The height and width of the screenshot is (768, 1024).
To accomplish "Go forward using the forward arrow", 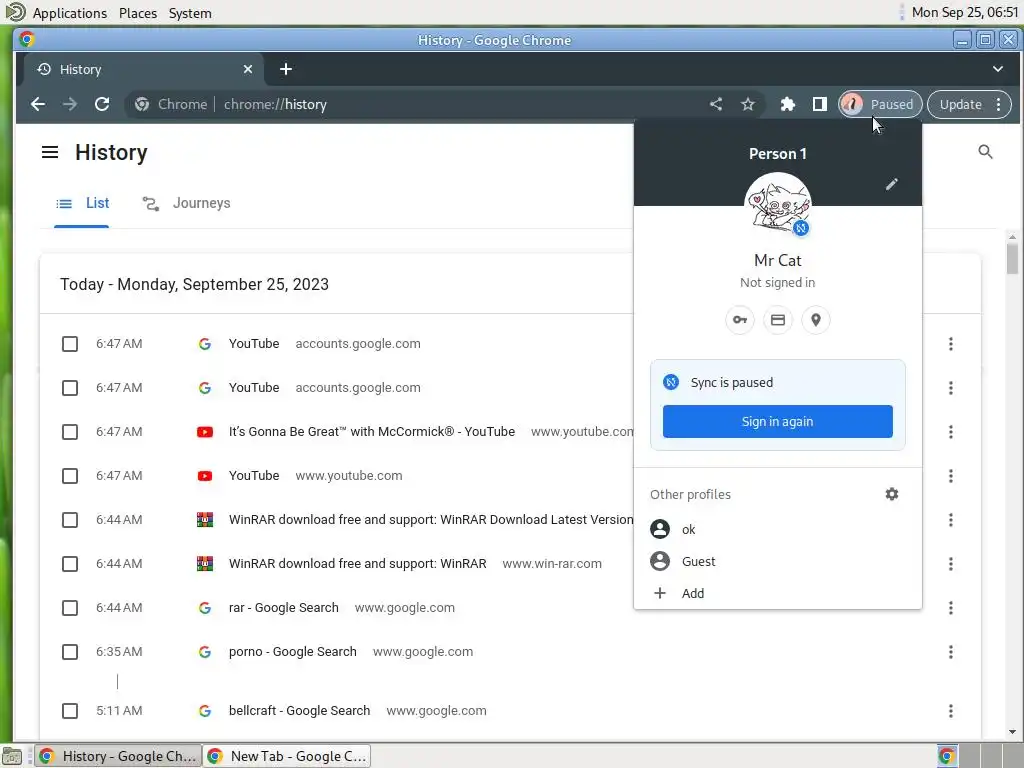I will [70, 104].
